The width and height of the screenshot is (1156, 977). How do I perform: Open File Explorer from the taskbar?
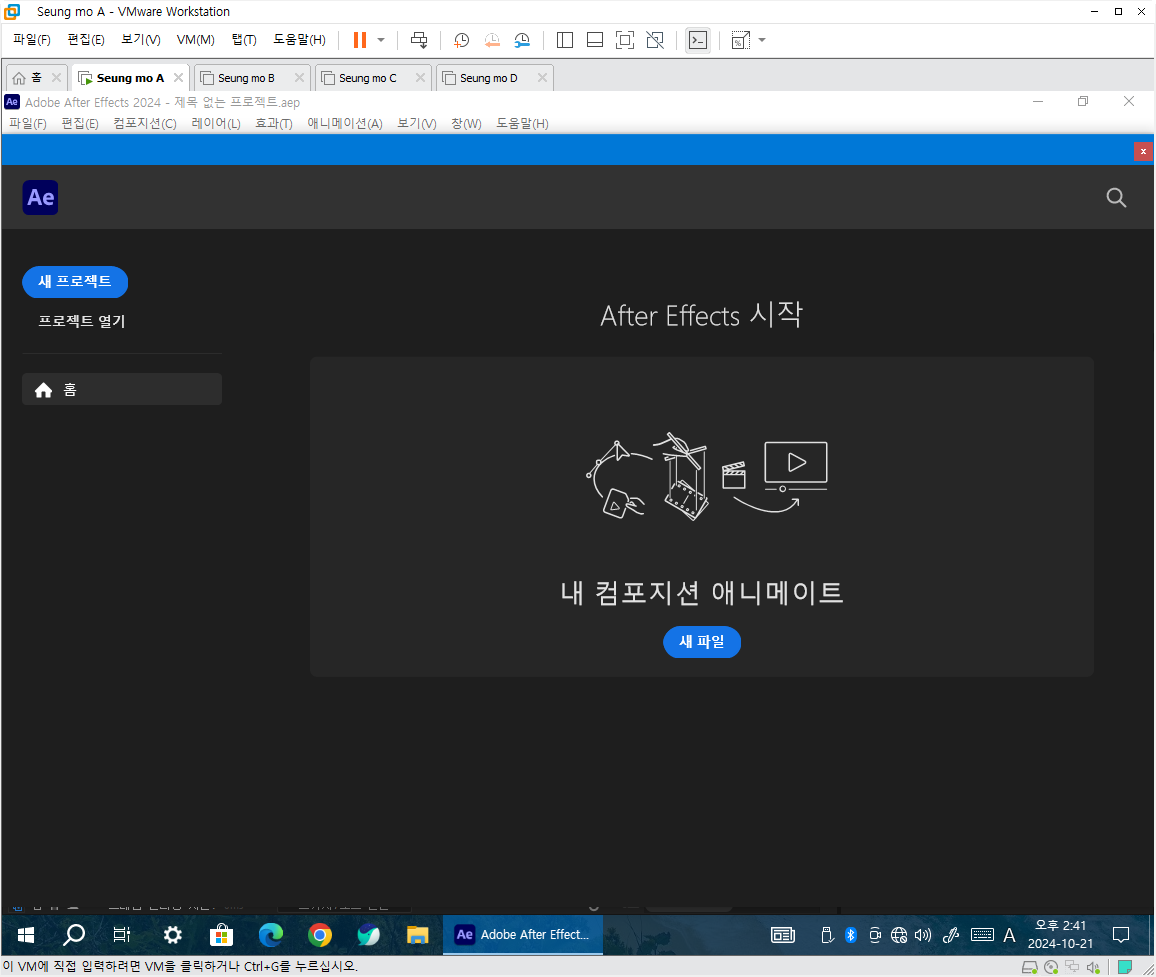tap(417, 935)
